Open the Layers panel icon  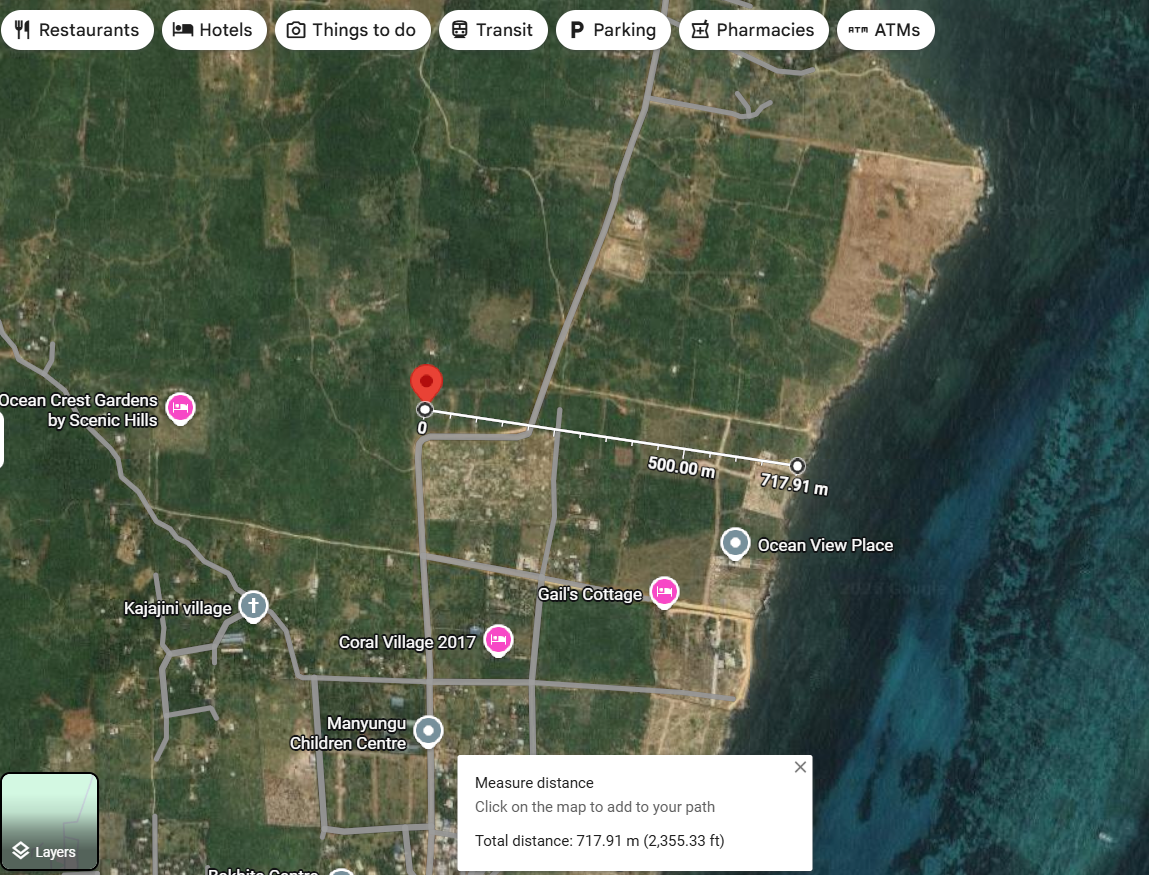click(20, 851)
